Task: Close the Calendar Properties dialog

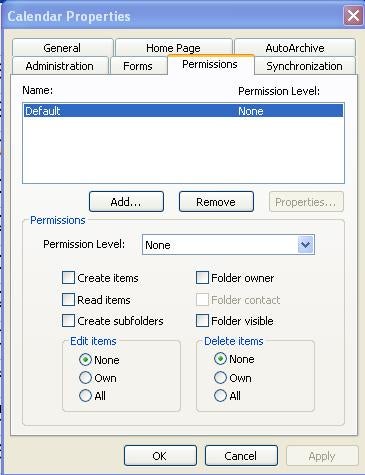Action: pos(353,16)
